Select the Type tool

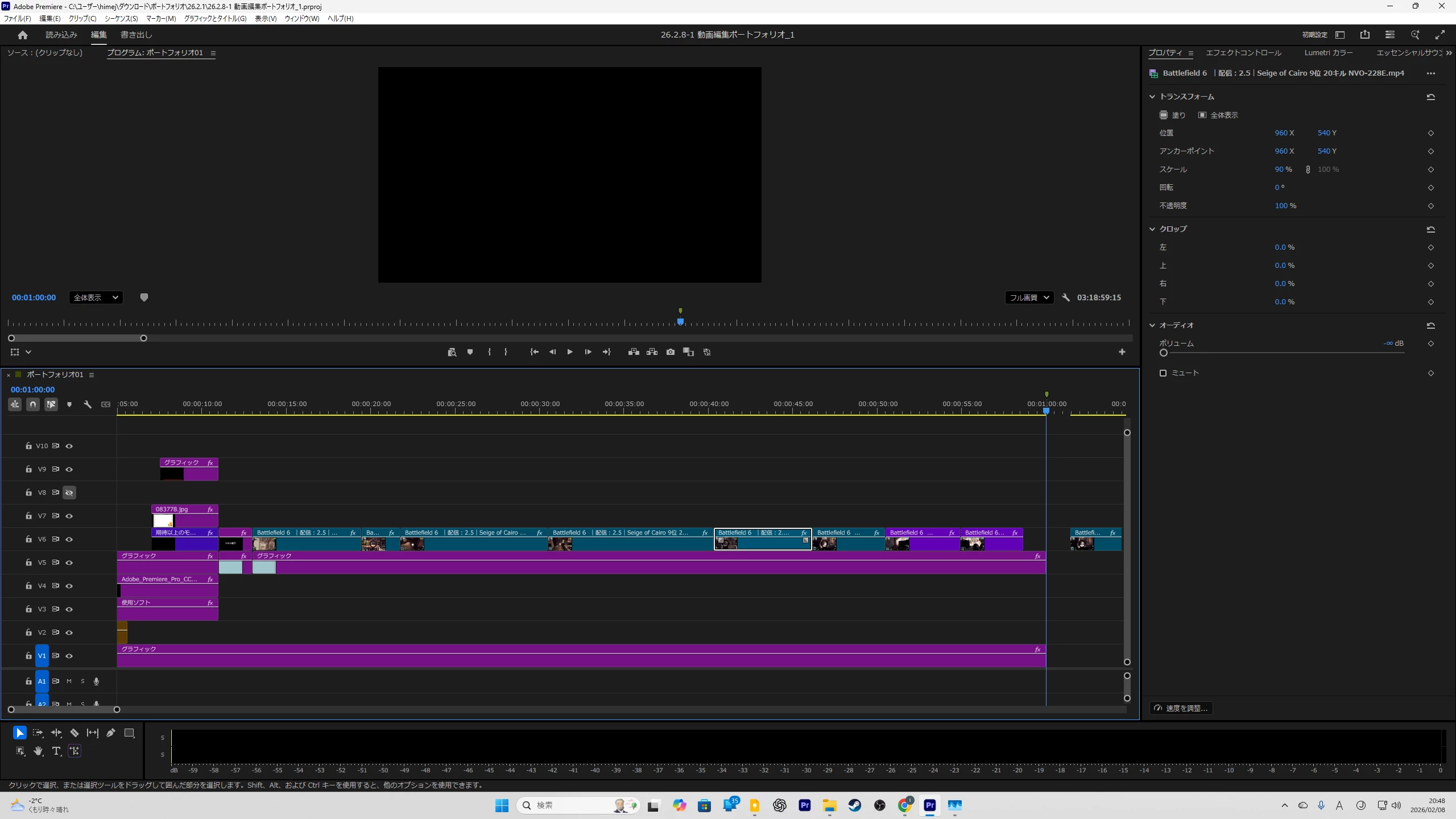(56, 751)
